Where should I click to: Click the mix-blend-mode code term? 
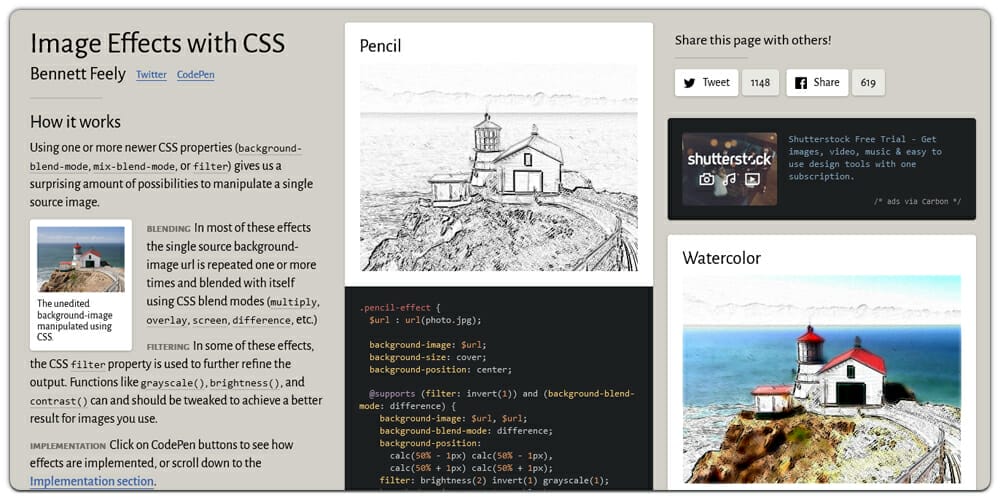[x=134, y=167]
